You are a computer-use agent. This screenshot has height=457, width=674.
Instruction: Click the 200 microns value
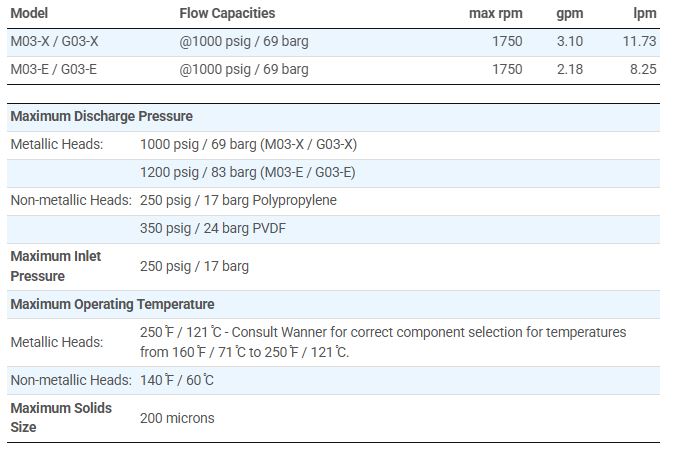[x=177, y=418]
